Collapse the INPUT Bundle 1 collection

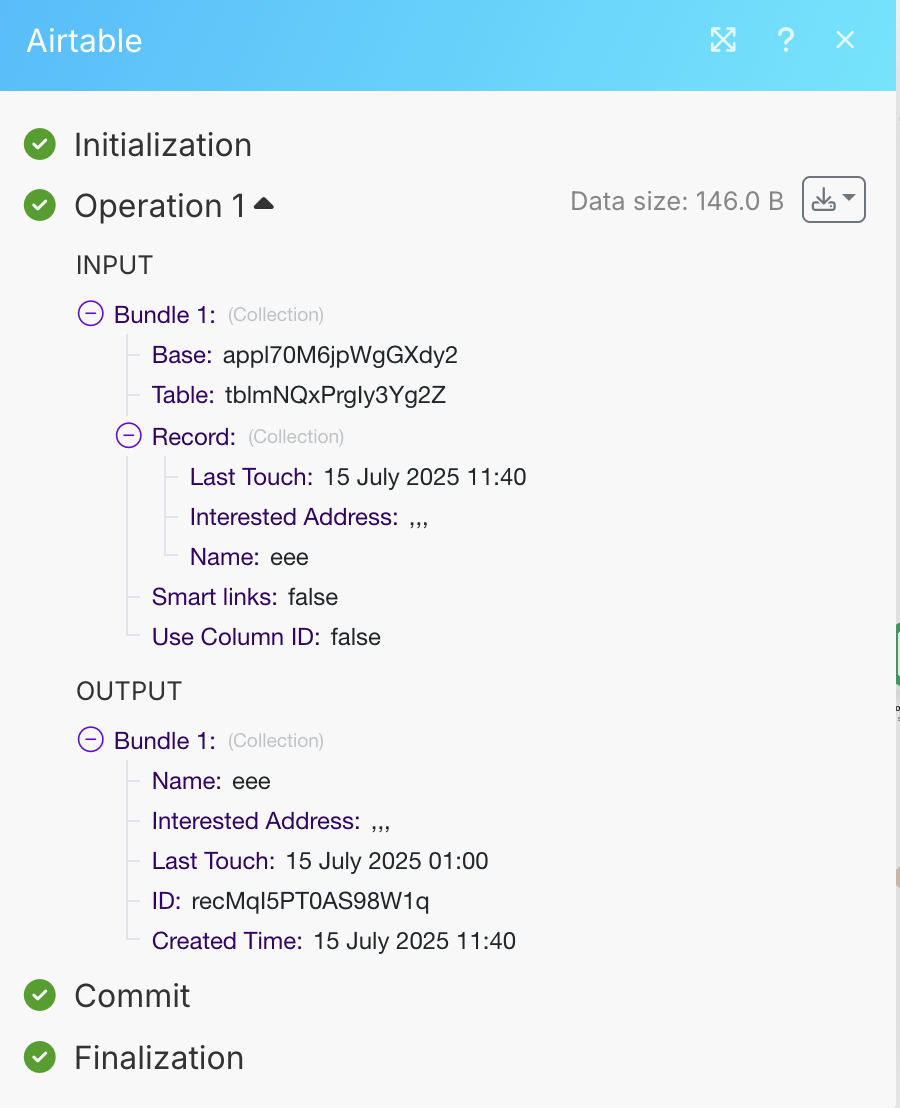click(90, 313)
